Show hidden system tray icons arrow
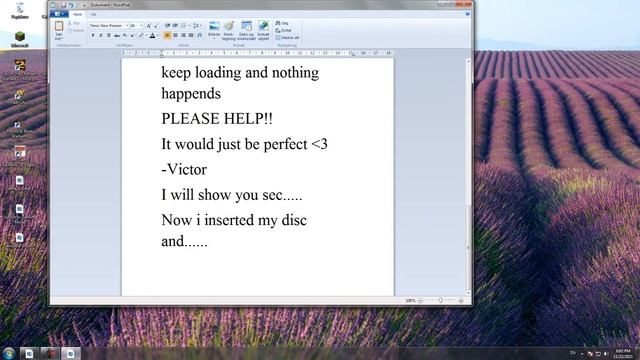The height and width of the screenshot is (360, 640). 582,353
